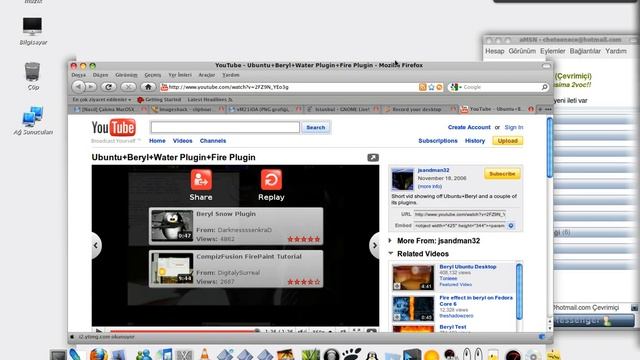
Task: Focus the YouTube search input field
Action: click(225, 127)
